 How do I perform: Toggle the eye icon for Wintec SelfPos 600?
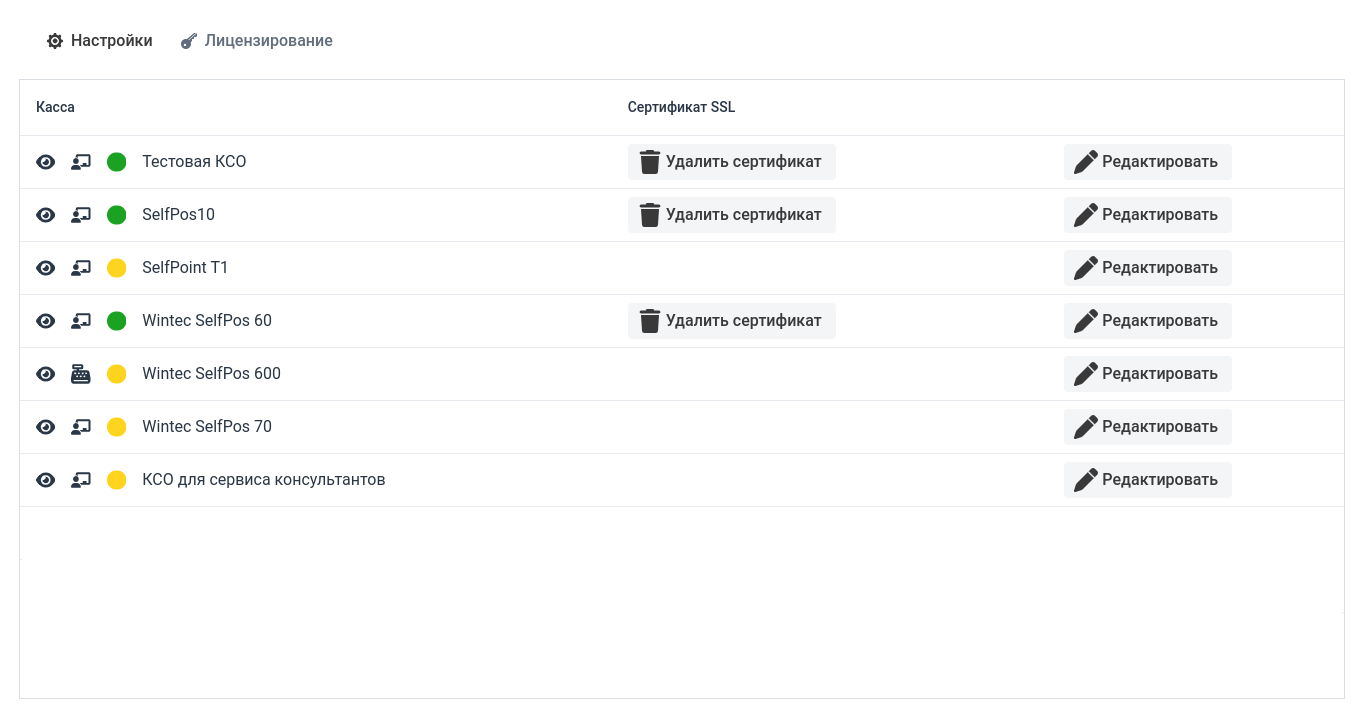(x=46, y=374)
